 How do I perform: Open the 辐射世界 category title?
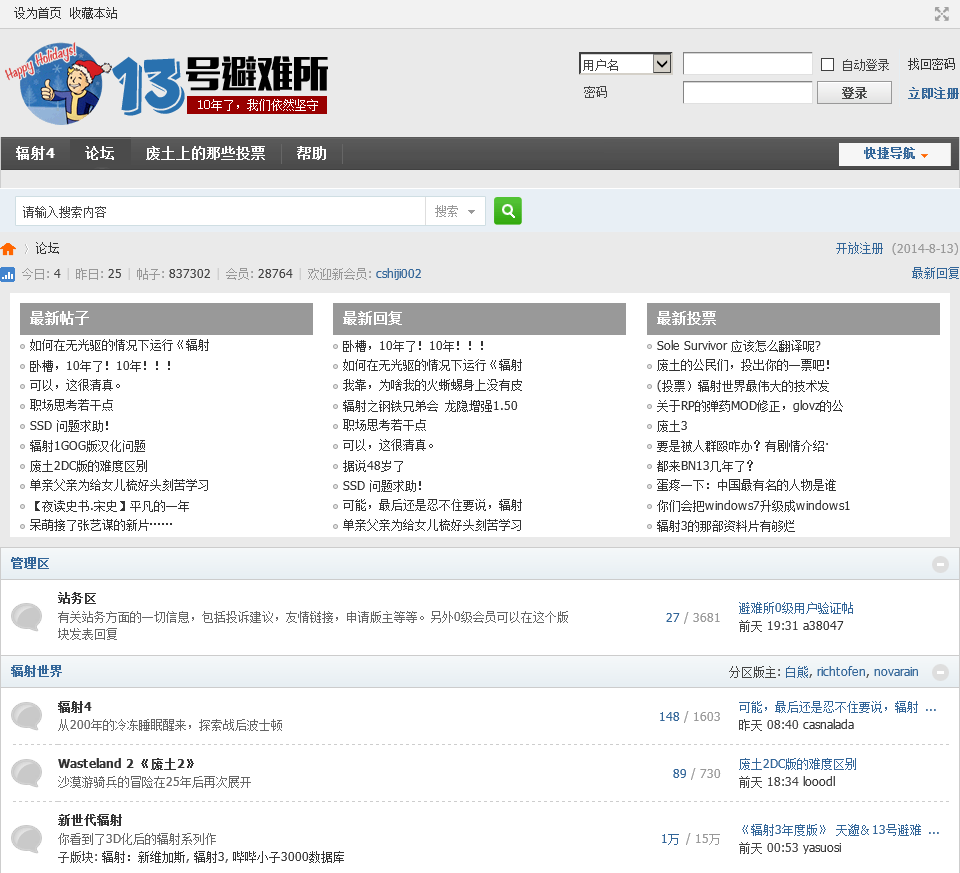36,672
